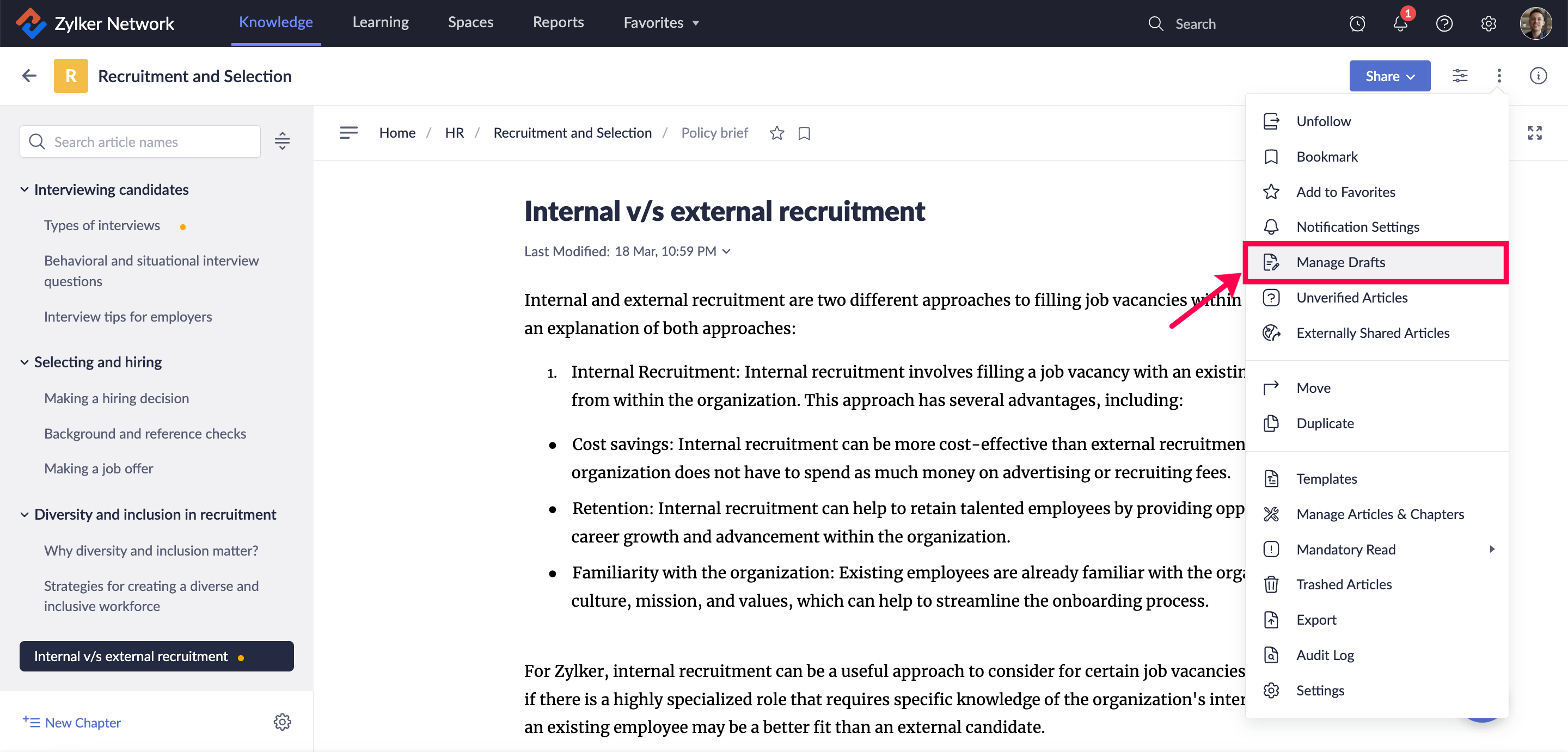Open chapter settings gear in sidebar
1568x752 pixels.
coord(282,722)
